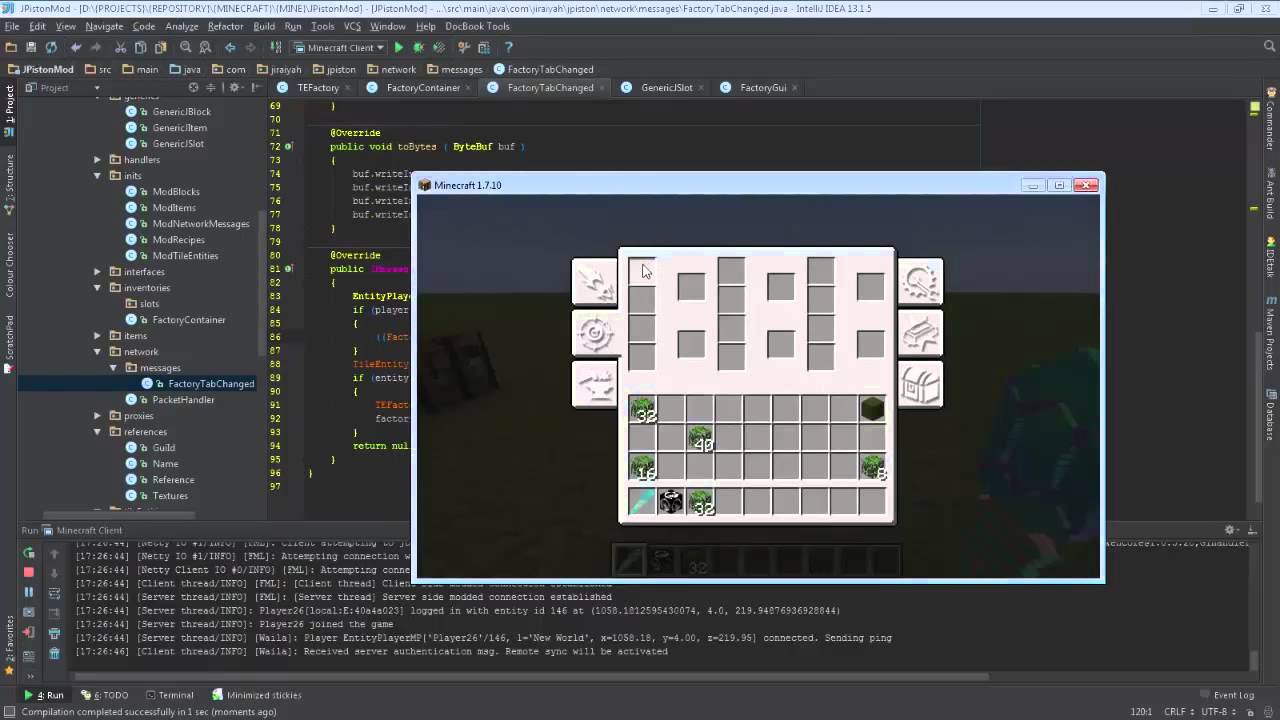
Task: Click the Paste icon in toolbar
Action: click(160, 47)
